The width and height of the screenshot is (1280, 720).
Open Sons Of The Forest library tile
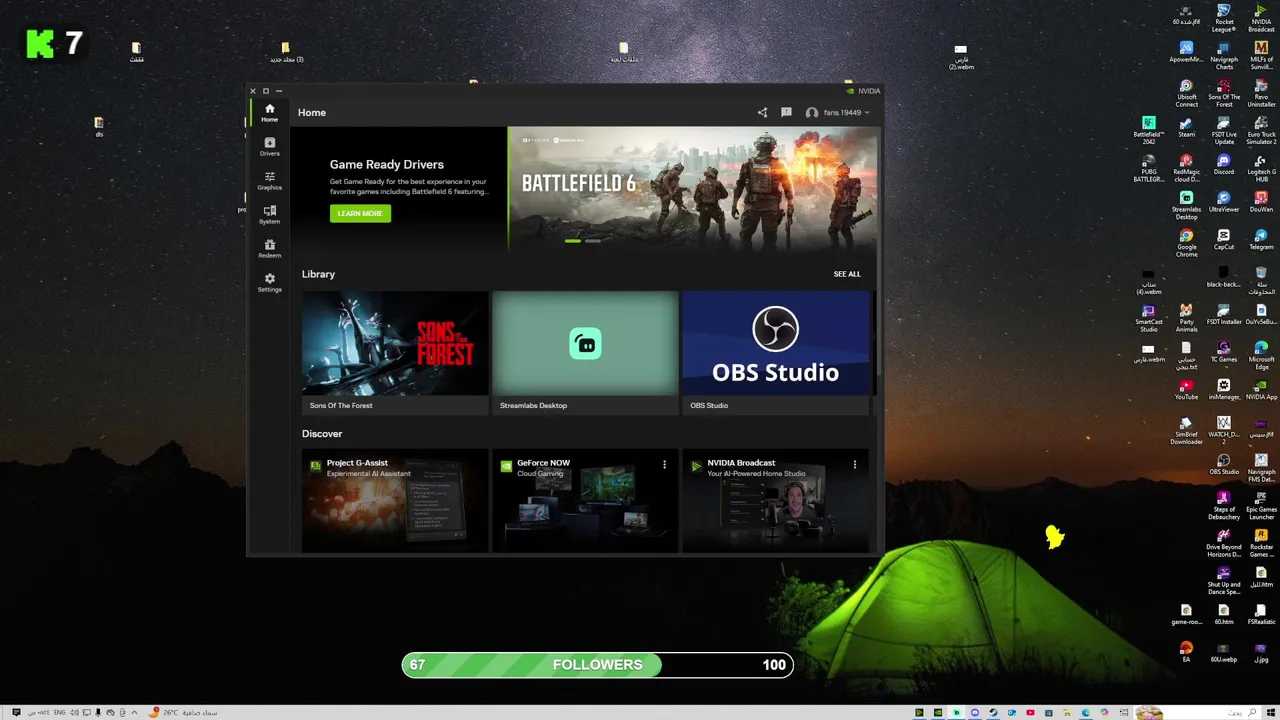click(x=395, y=352)
